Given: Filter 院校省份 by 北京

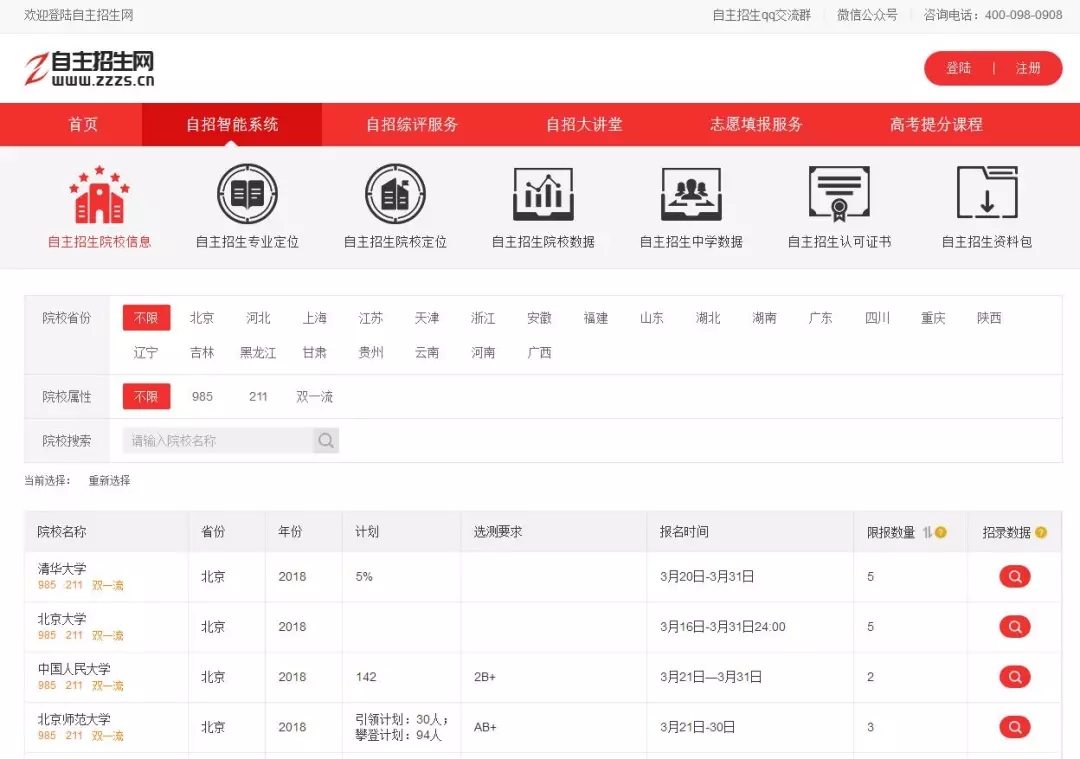Looking at the screenshot, I should (202, 318).
